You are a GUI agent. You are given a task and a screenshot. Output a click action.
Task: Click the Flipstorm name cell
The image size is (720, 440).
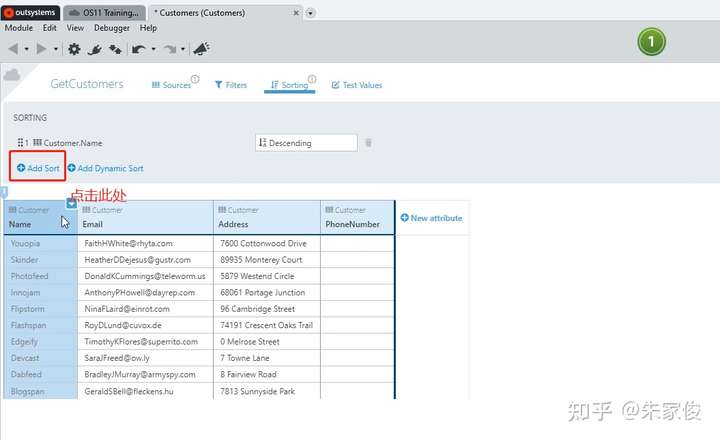(41, 309)
